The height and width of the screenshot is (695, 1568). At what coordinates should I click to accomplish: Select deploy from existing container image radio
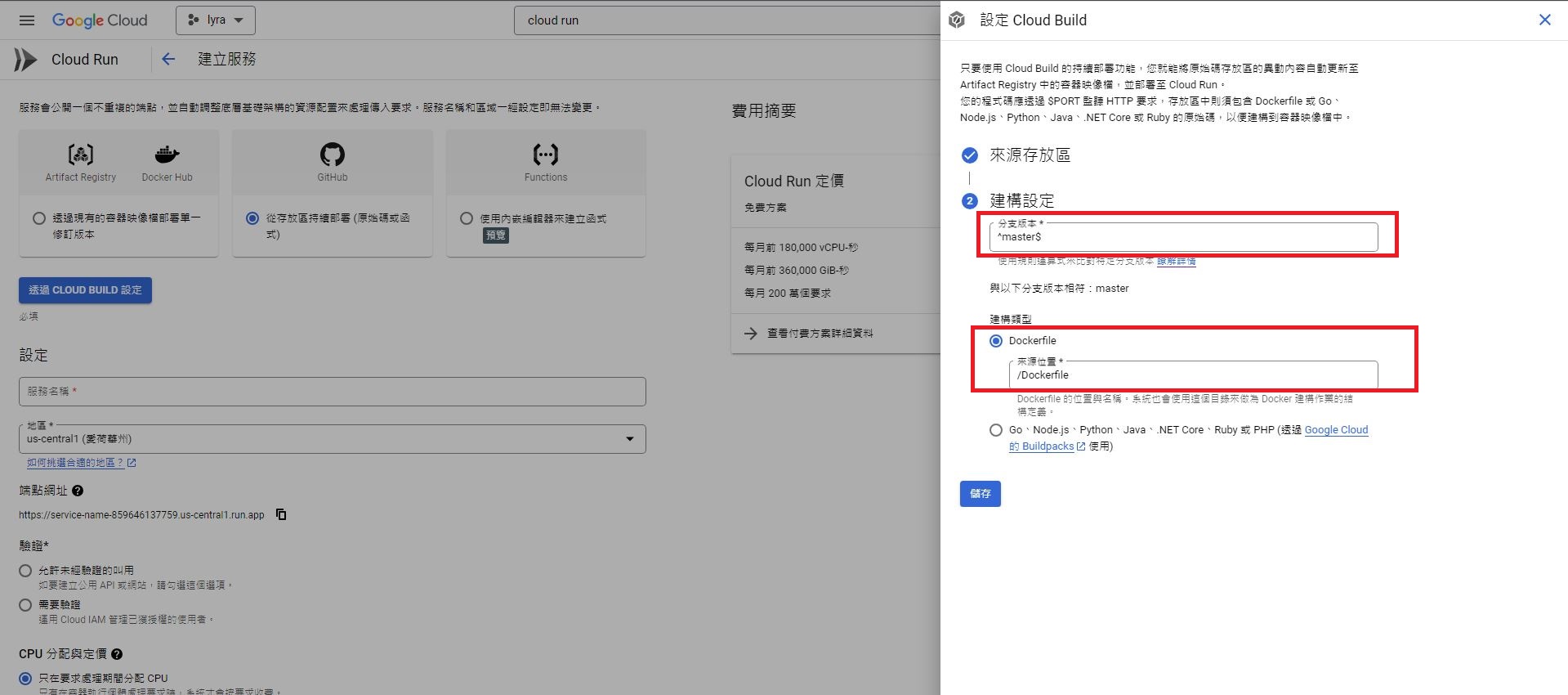[39, 218]
